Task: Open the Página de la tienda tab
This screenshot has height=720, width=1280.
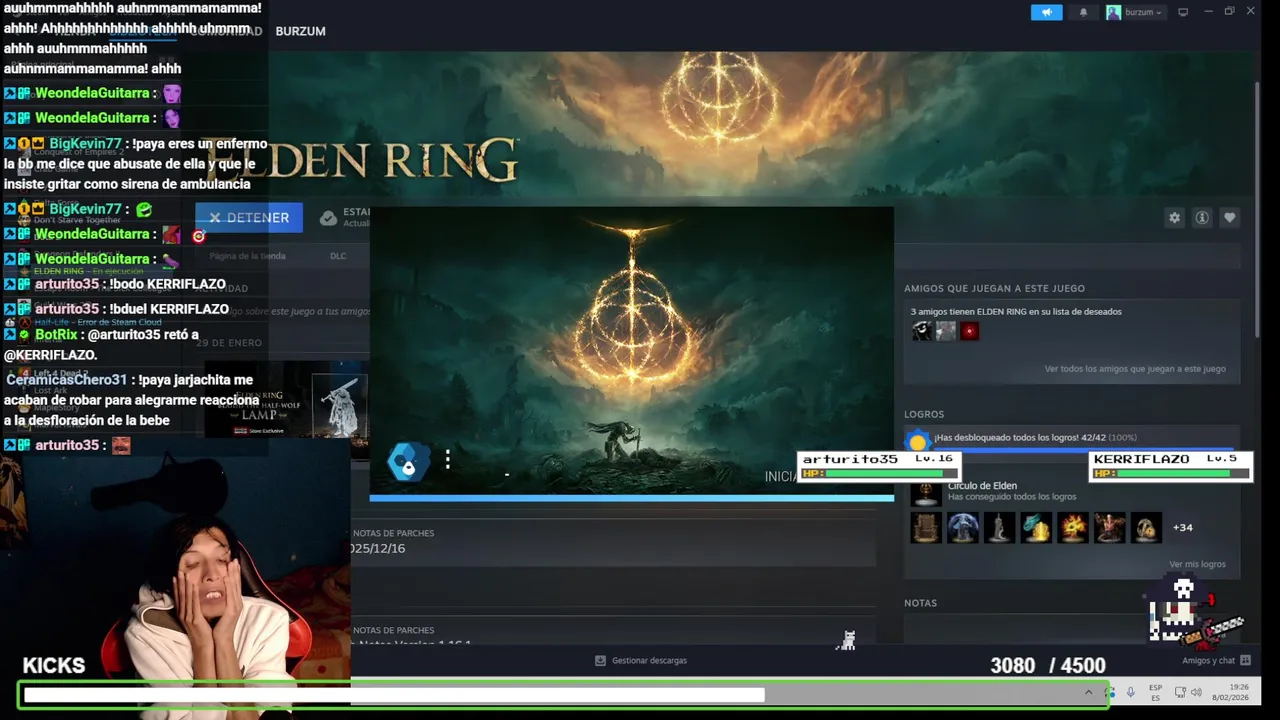Action: (x=247, y=256)
